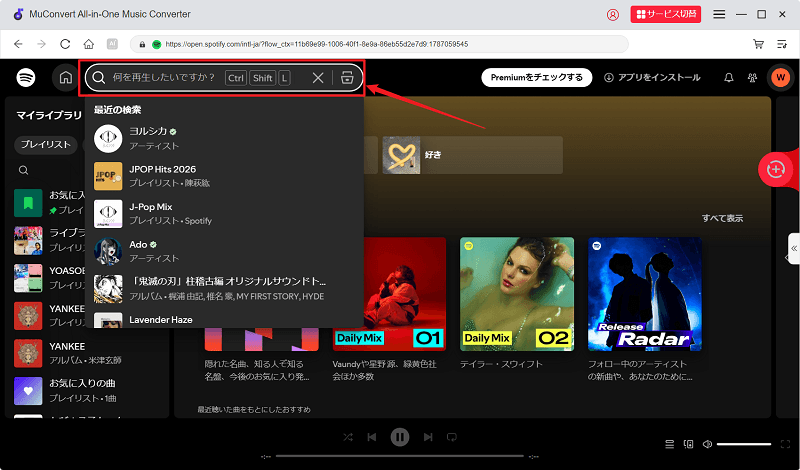Select JPOP Hits 2026 playlist result

(x=224, y=176)
